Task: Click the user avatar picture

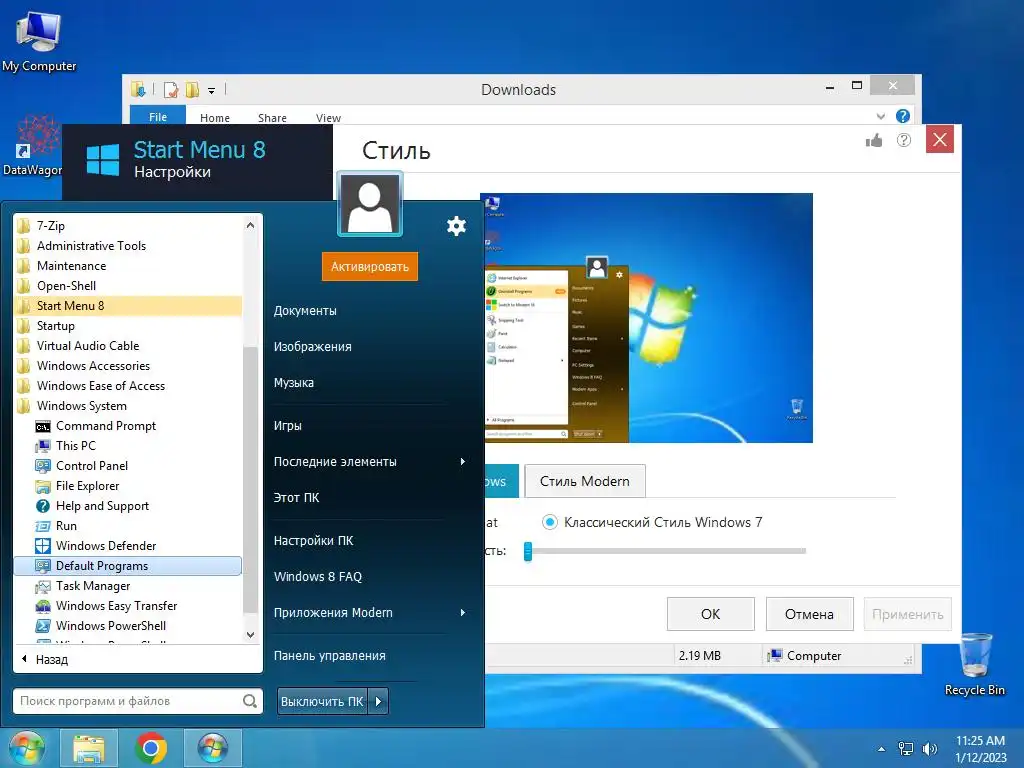Action: [x=370, y=204]
